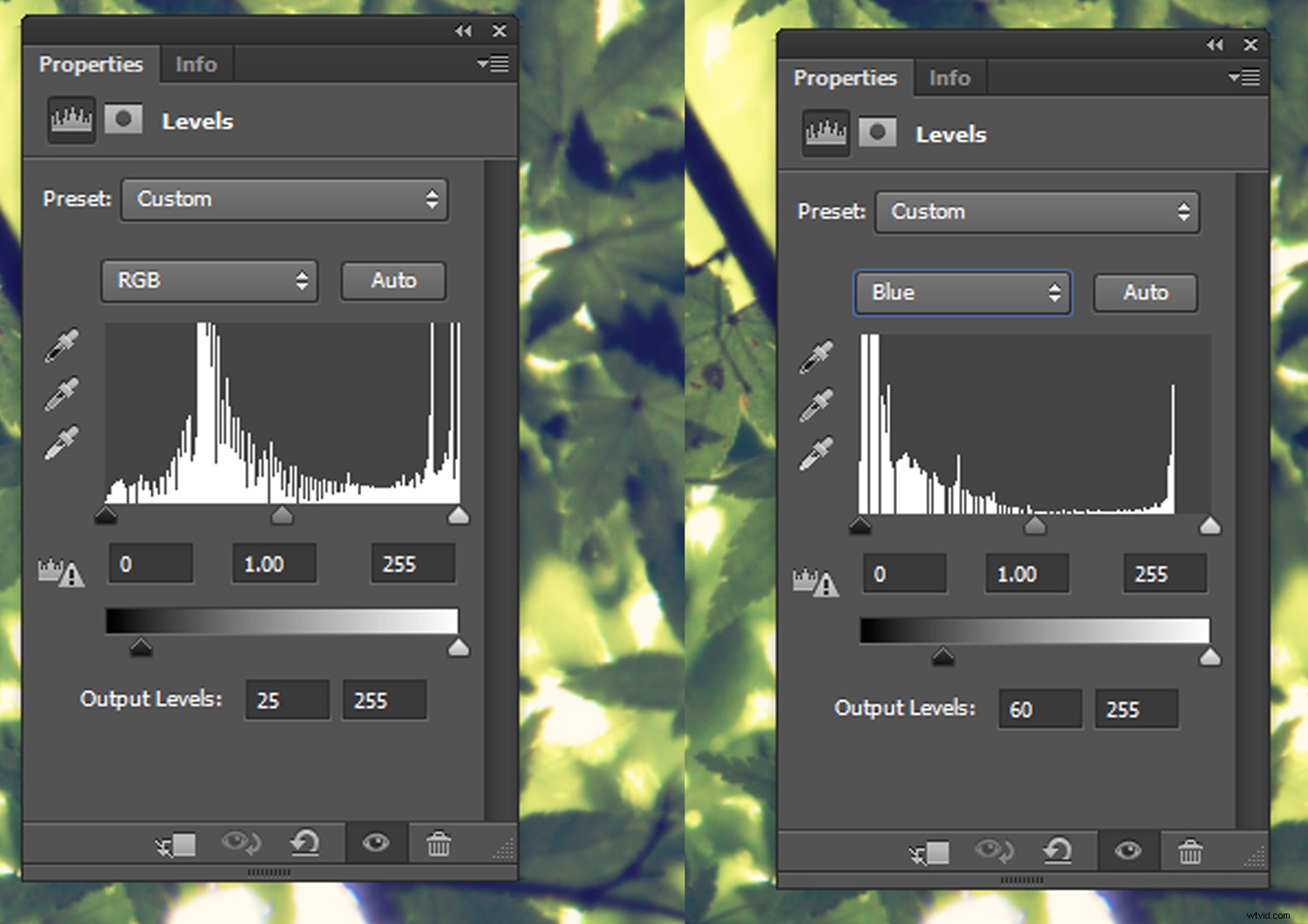
Task: Toggle the eye icon in the right panel
Action: pos(1127,852)
